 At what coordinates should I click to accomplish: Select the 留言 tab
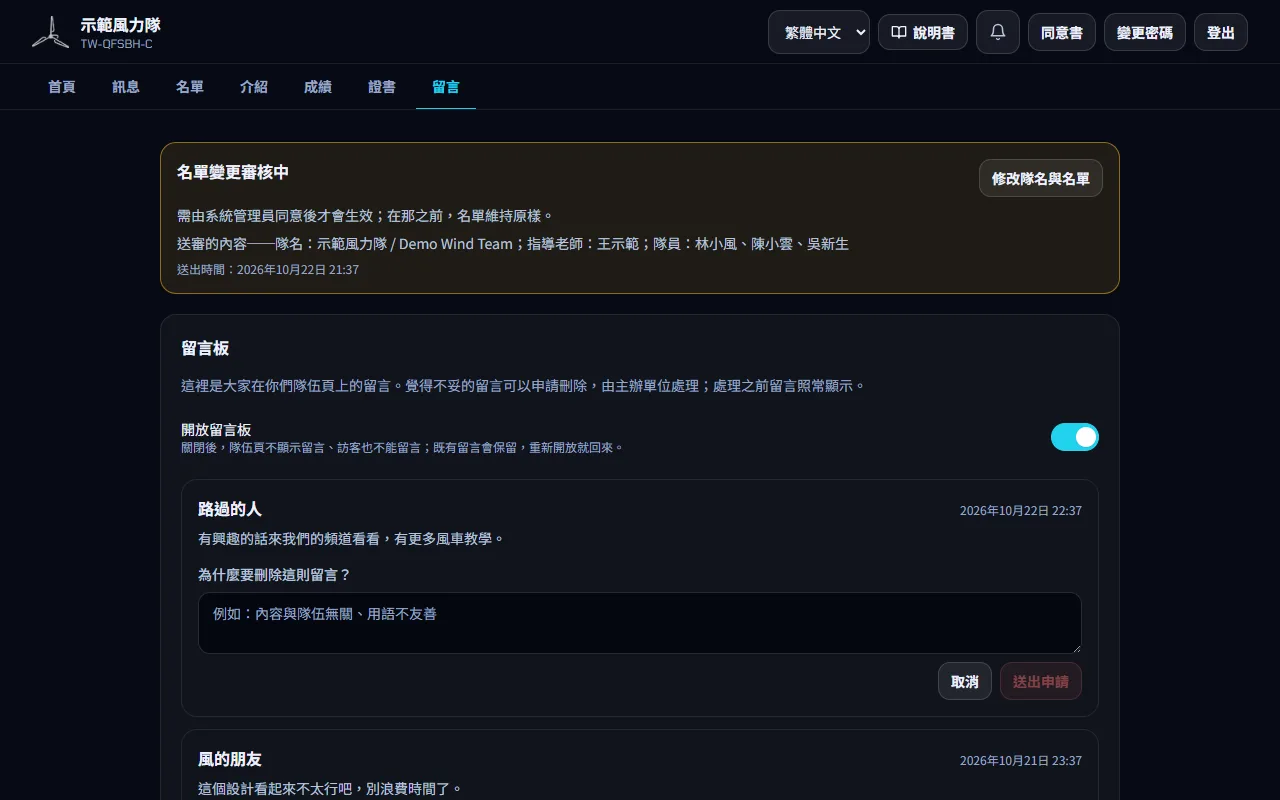coord(446,87)
